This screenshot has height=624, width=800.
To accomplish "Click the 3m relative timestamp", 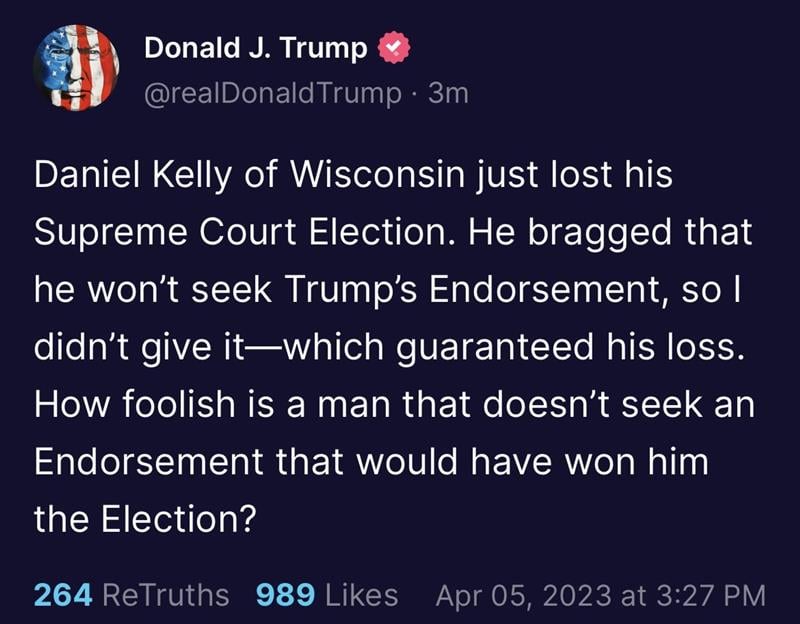I will tap(448, 94).
